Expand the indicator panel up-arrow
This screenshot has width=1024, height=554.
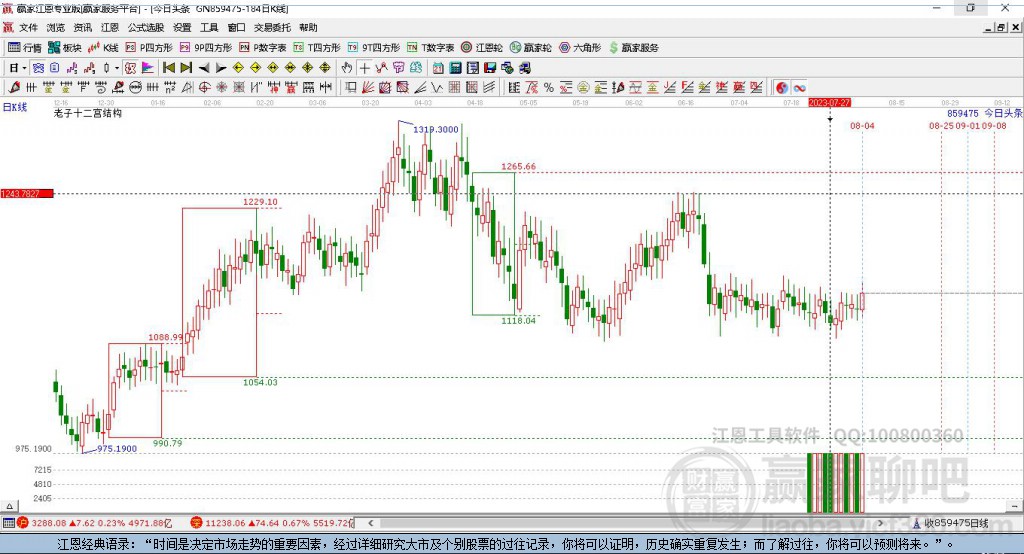[9, 506]
